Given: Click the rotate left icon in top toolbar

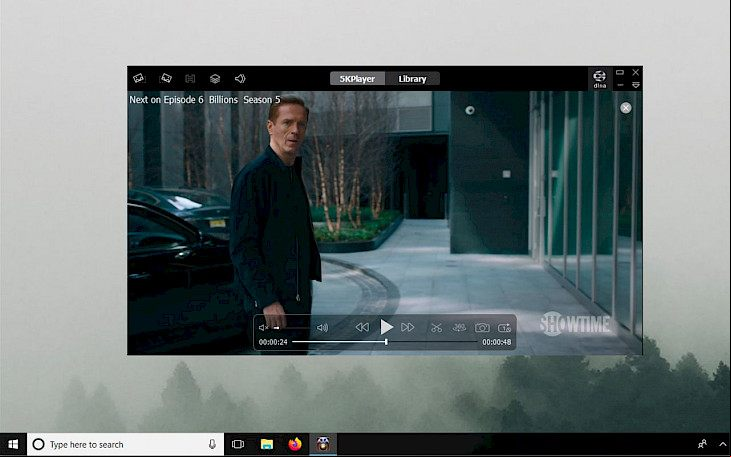Looking at the screenshot, I should click(139, 78).
